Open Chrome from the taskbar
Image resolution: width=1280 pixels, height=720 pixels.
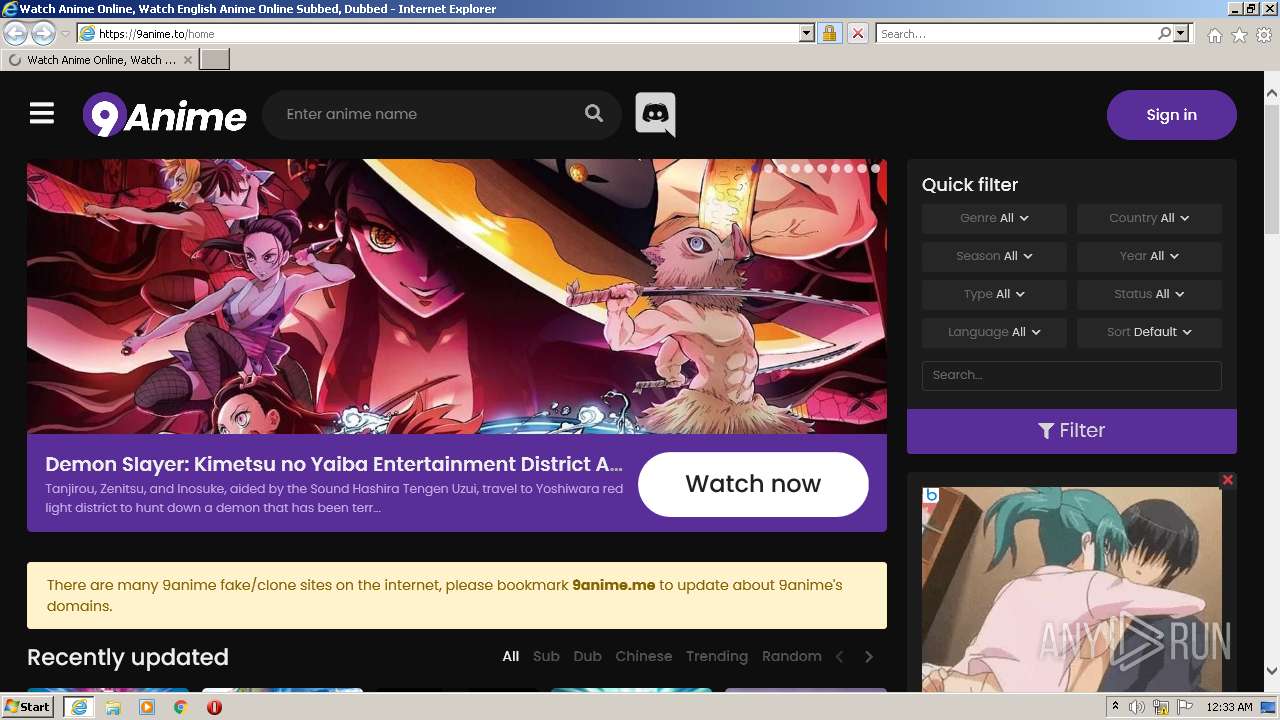tap(180, 707)
